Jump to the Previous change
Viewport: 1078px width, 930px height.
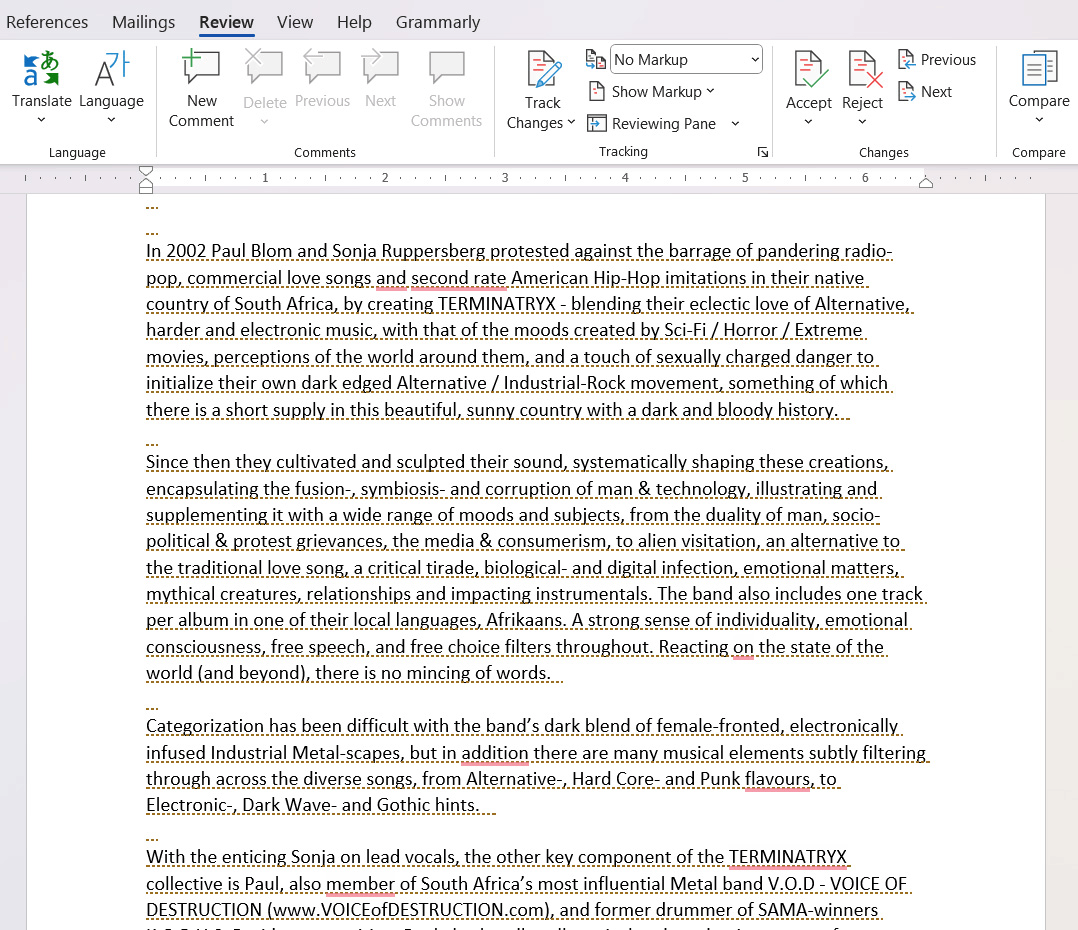(x=936, y=60)
